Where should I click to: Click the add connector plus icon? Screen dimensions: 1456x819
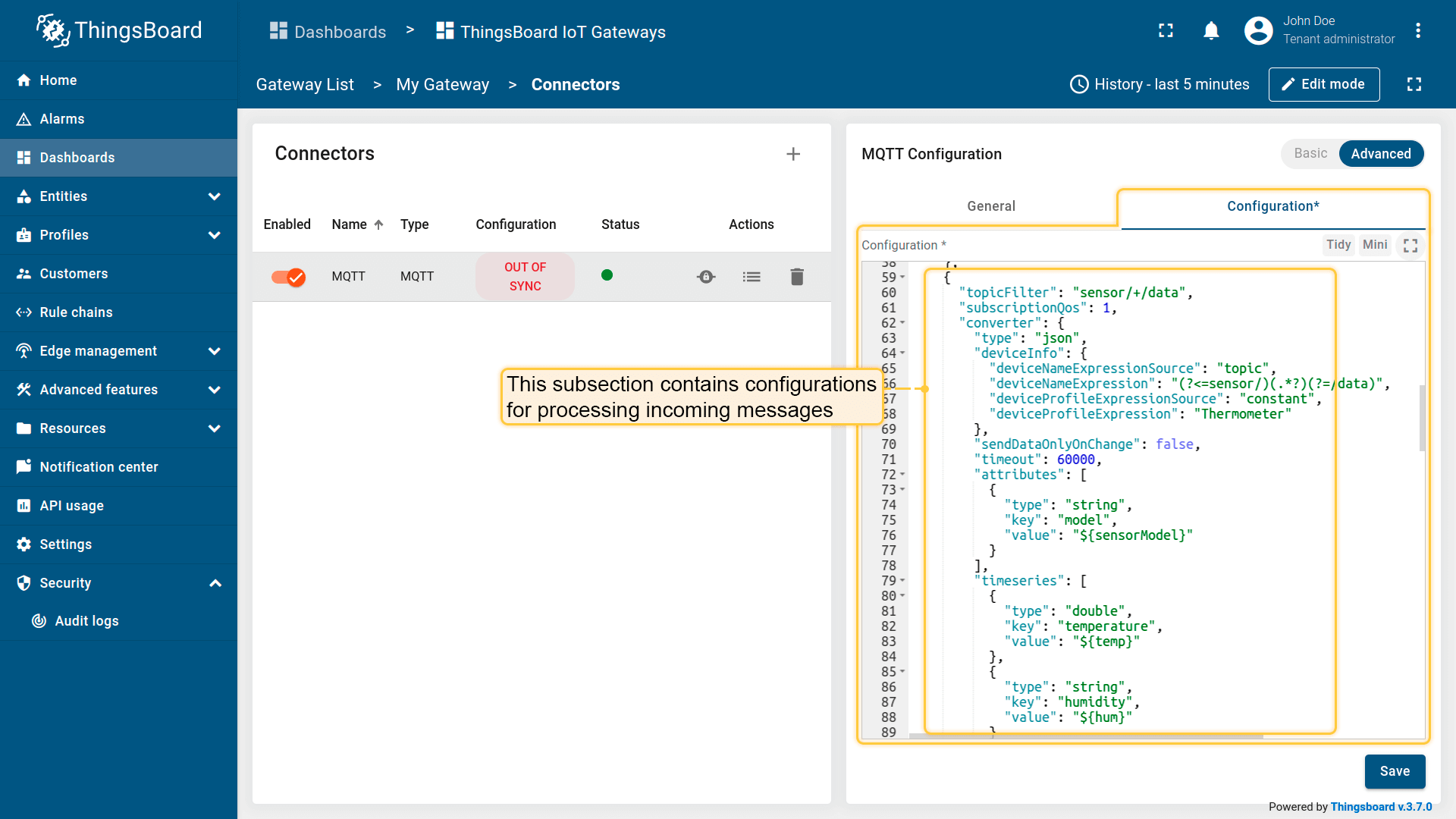tap(792, 153)
